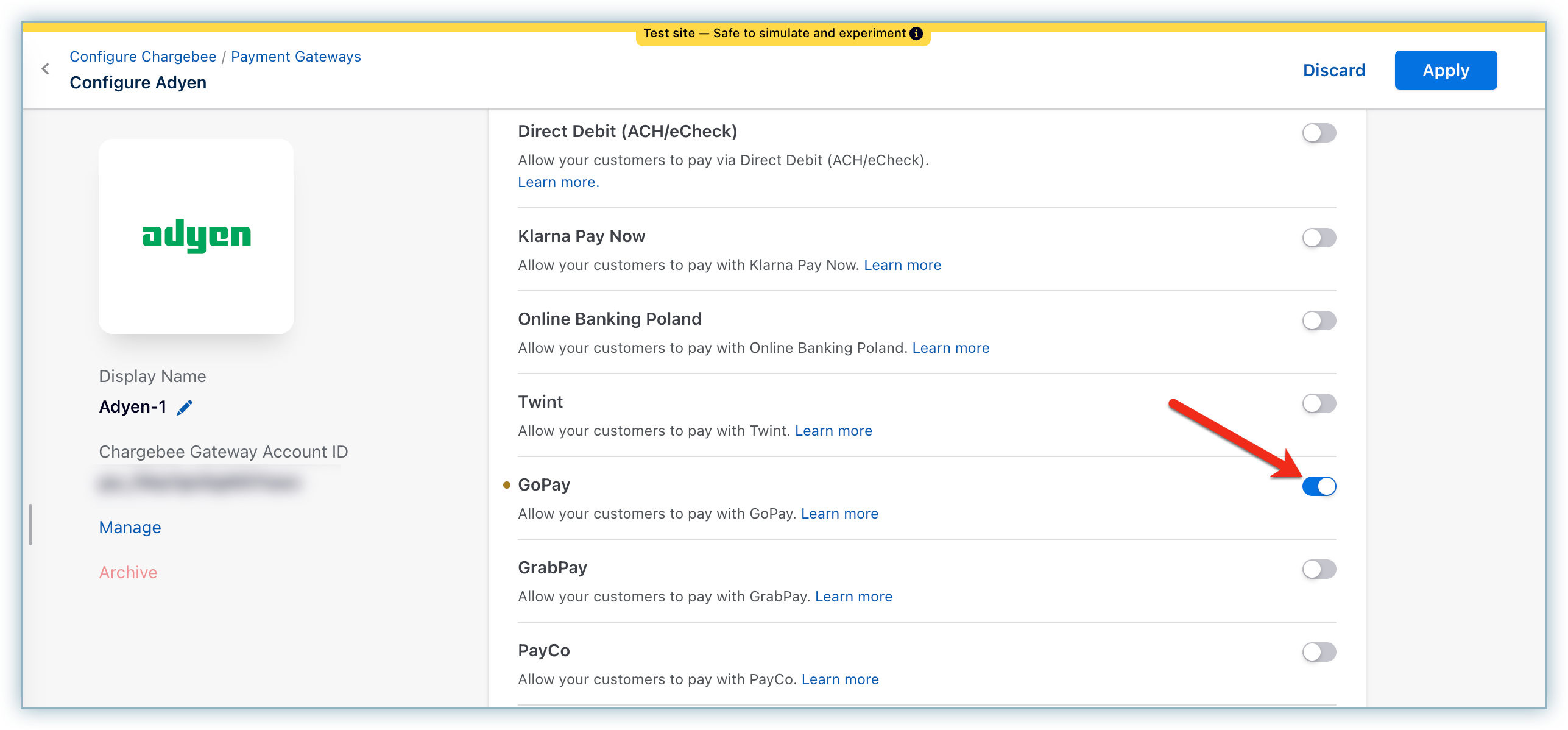Open Learn more link for GrabPay
Viewport: 1568px width, 730px height.
[853, 597]
